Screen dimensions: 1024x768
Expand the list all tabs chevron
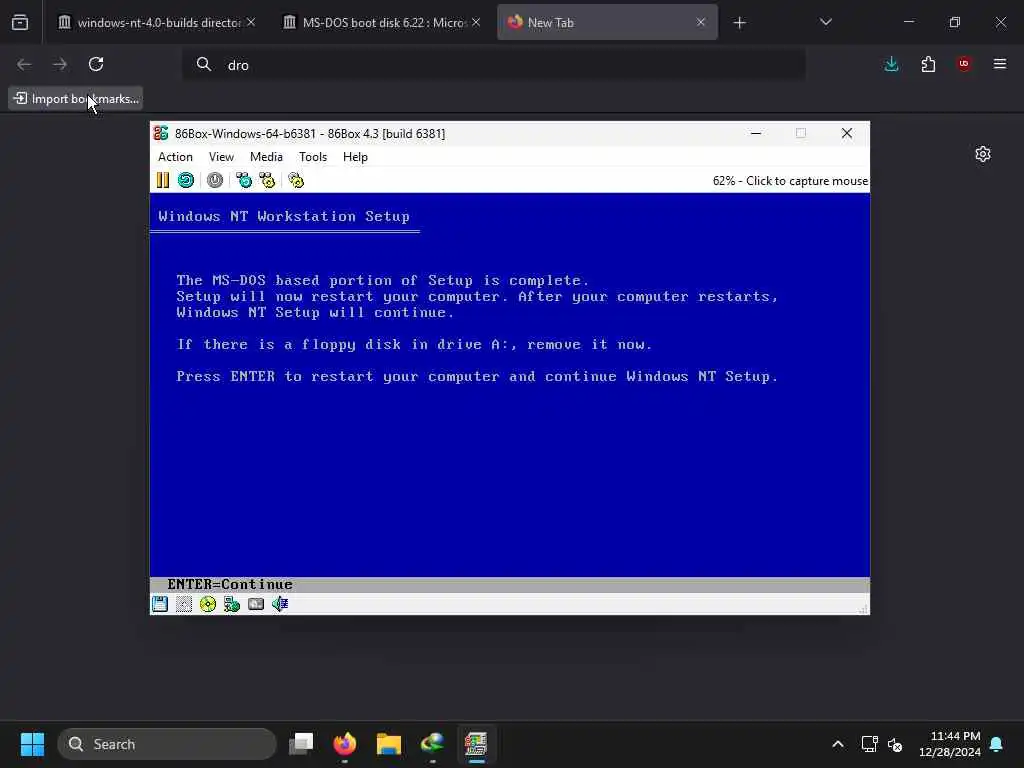(x=825, y=22)
